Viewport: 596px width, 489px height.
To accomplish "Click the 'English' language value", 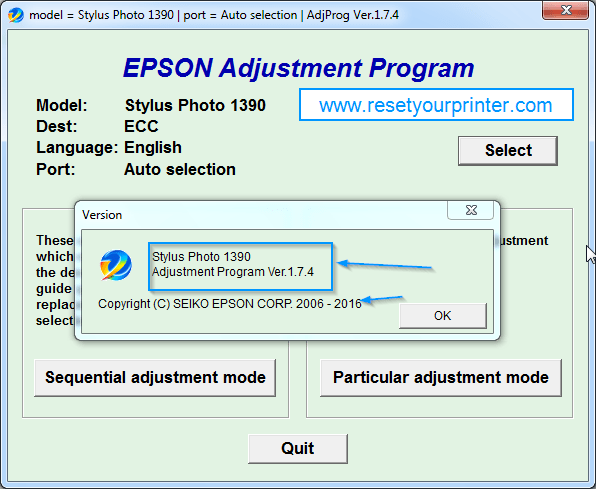I will pyautogui.click(x=153, y=148).
